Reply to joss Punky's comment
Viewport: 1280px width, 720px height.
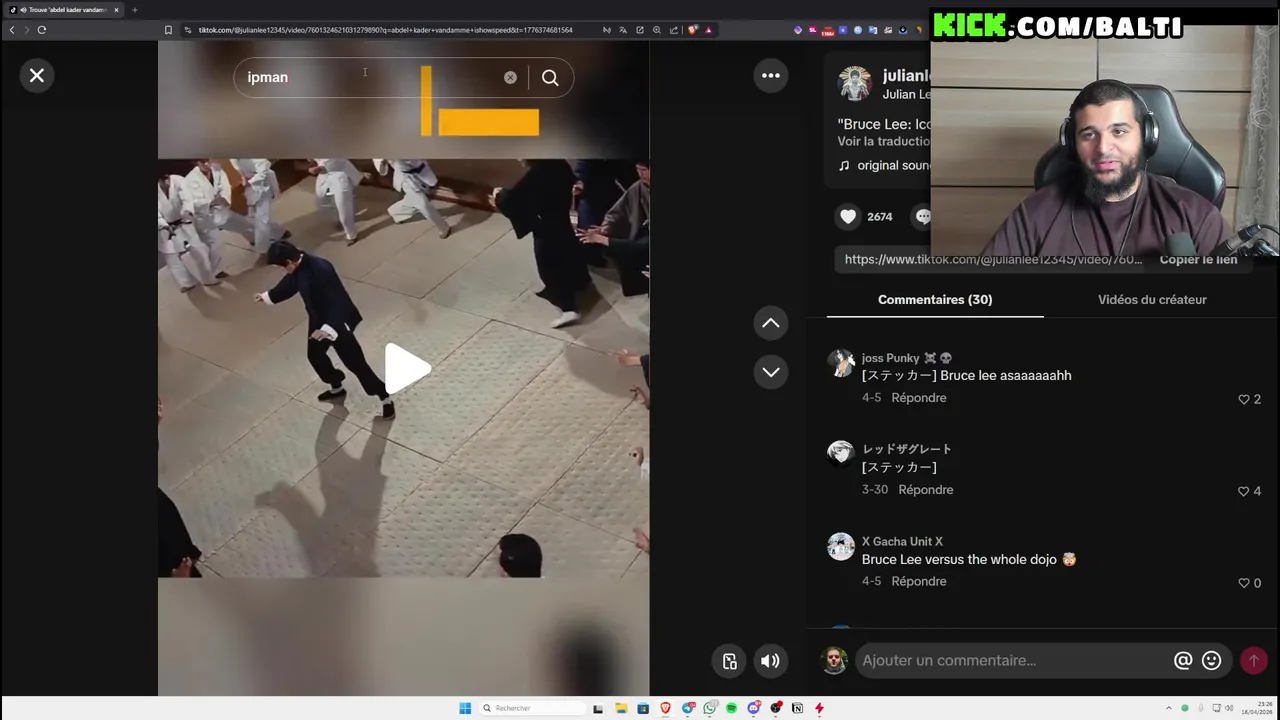(918, 398)
